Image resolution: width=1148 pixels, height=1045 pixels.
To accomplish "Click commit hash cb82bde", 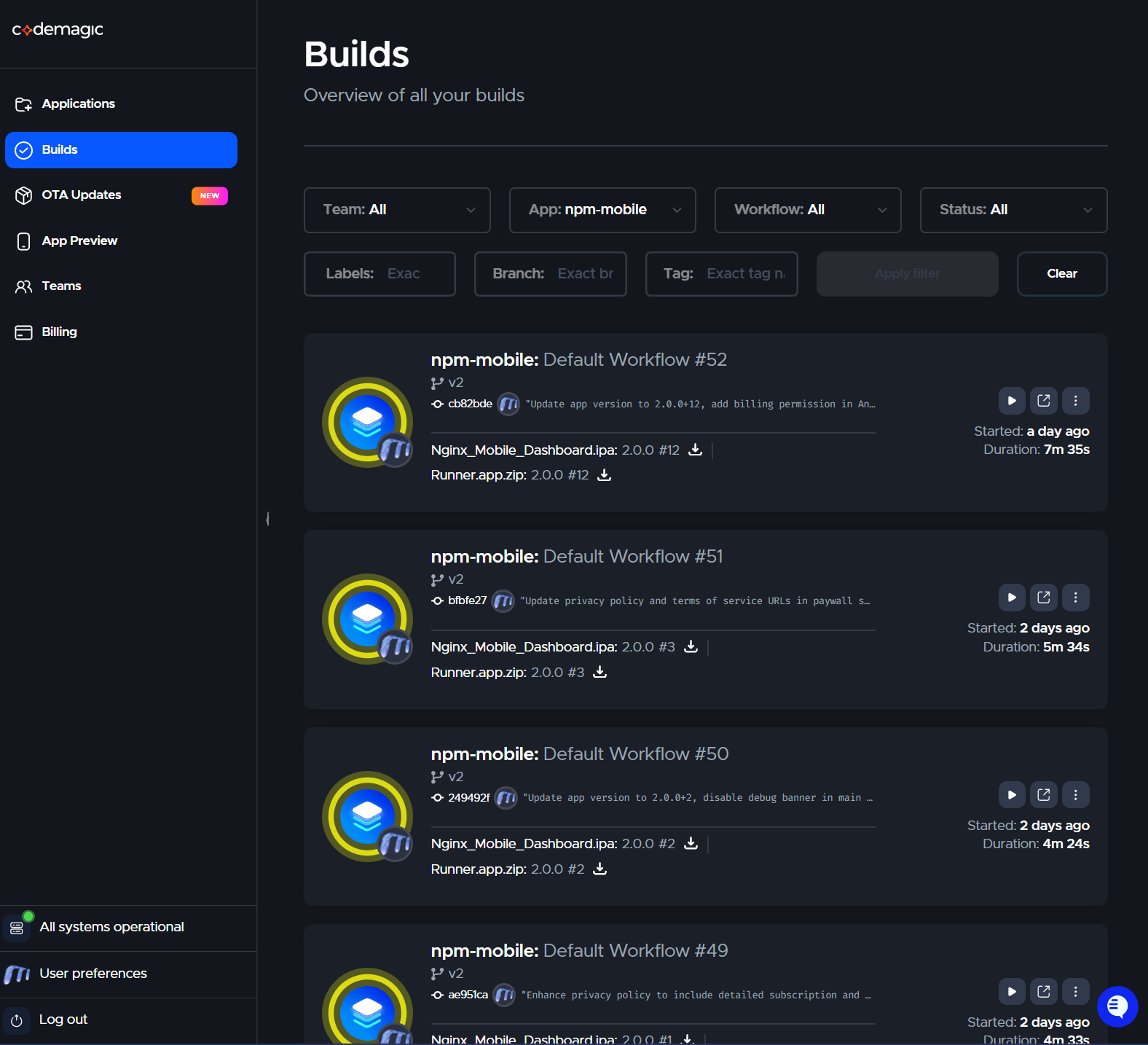I will [470, 404].
